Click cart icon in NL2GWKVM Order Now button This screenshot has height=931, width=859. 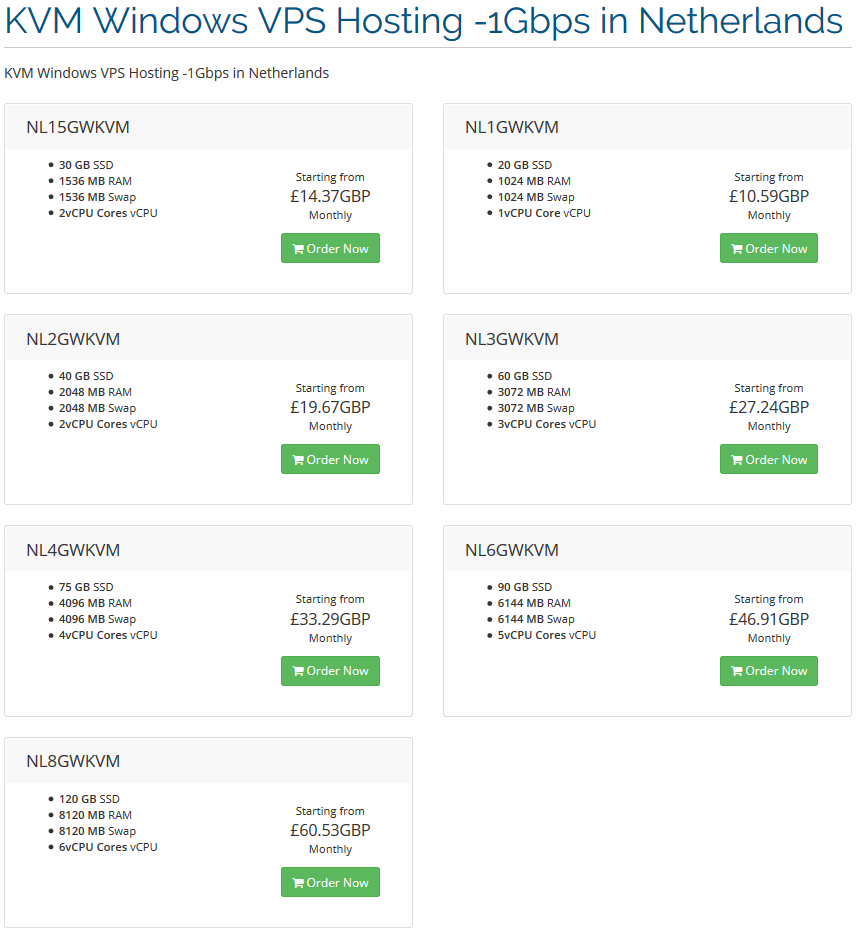coord(298,460)
